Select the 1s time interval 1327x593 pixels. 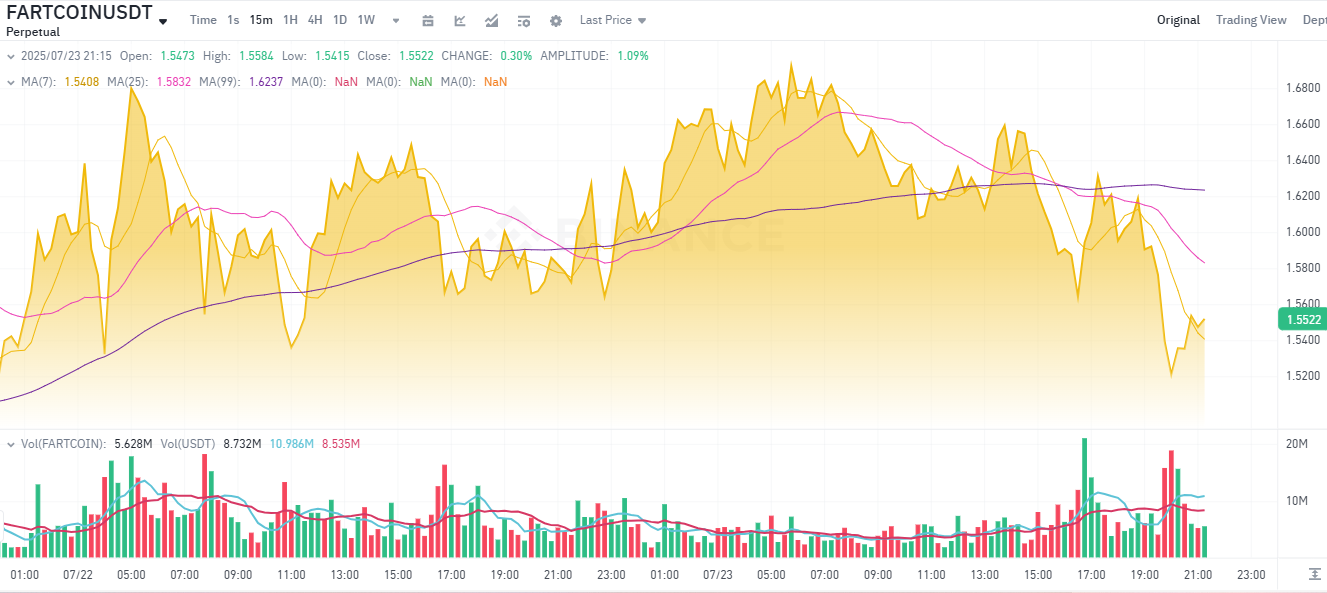click(233, 20)
